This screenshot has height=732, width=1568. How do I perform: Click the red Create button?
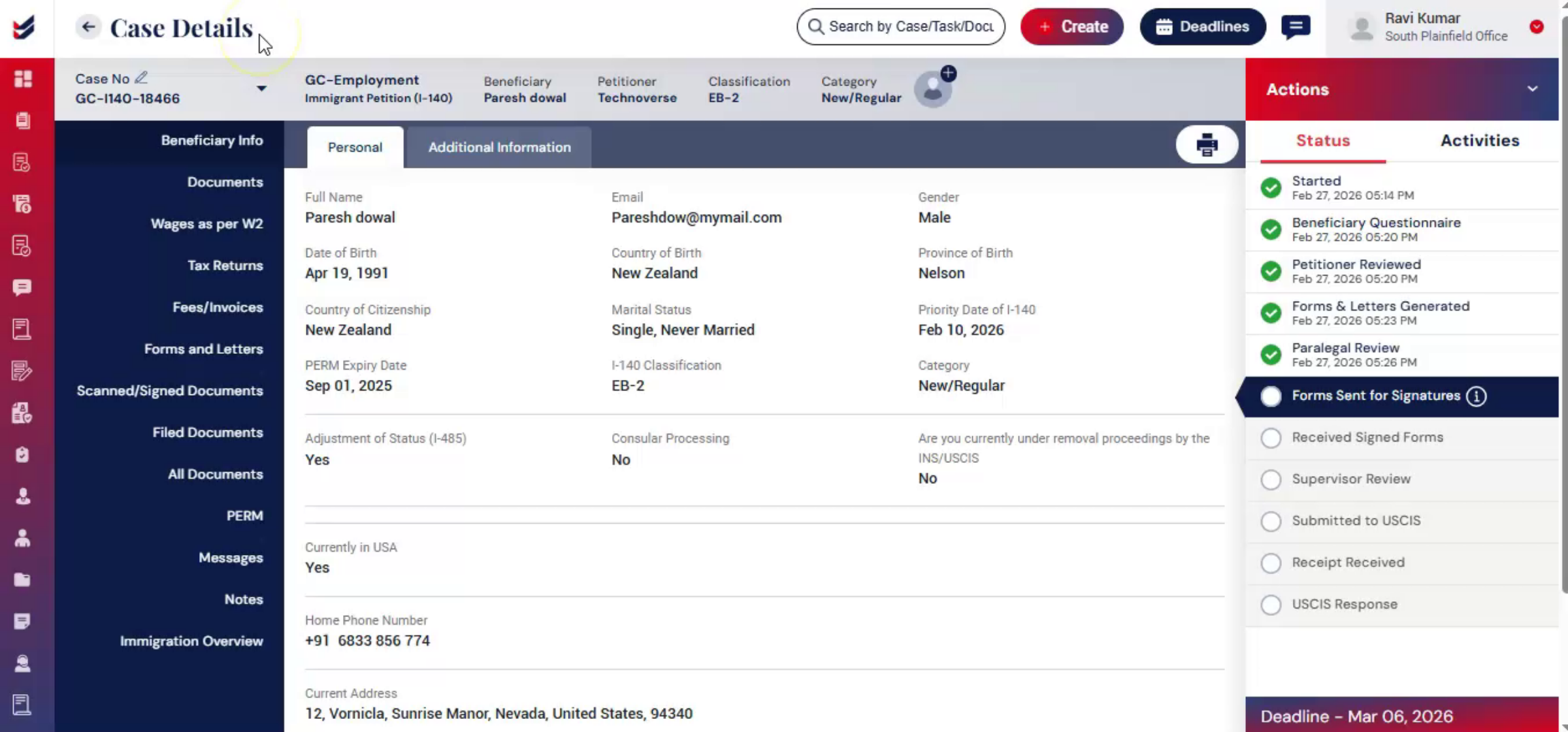click(x=1072, y=27)
